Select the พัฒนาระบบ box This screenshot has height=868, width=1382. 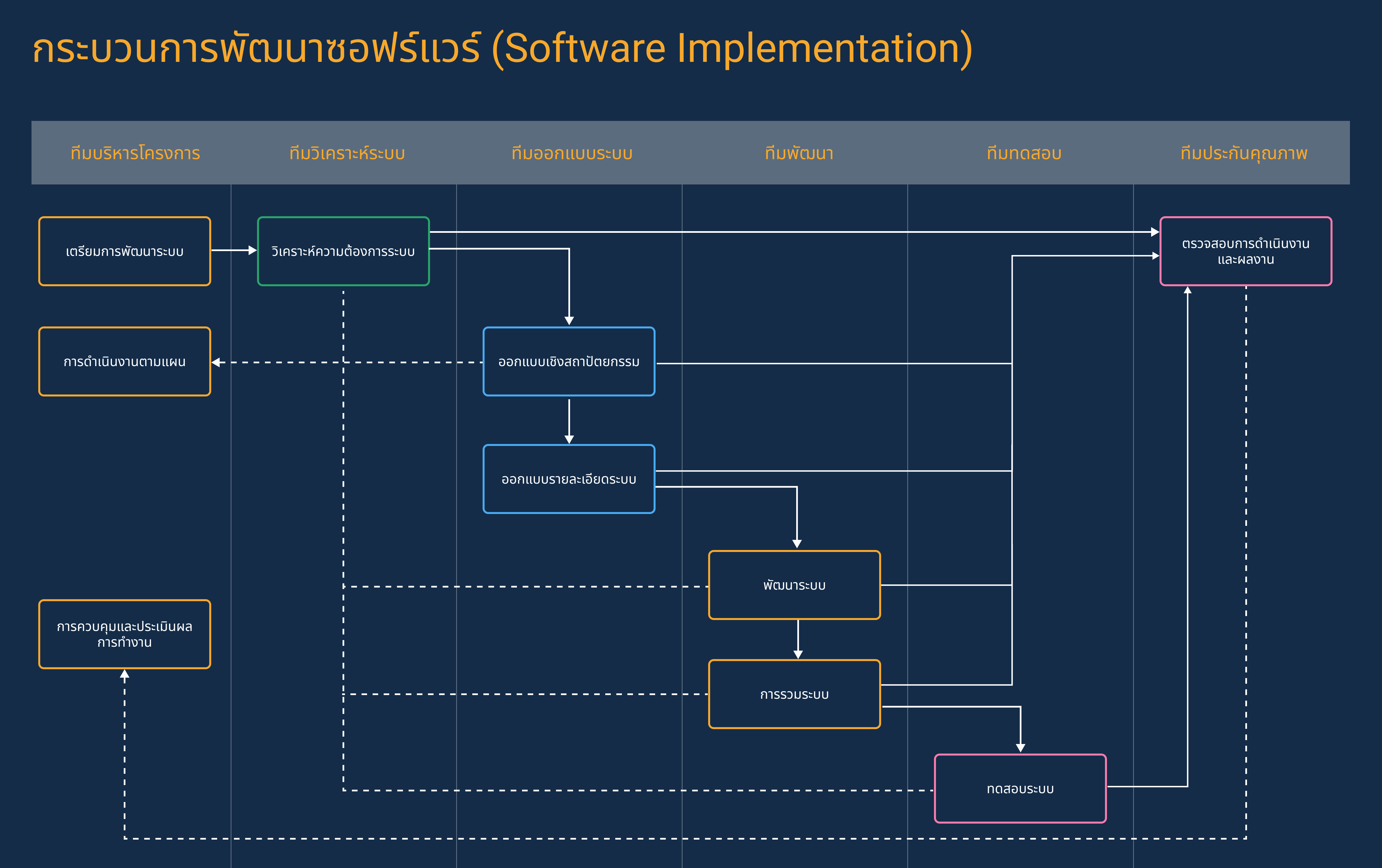click(x=794, y=585)
